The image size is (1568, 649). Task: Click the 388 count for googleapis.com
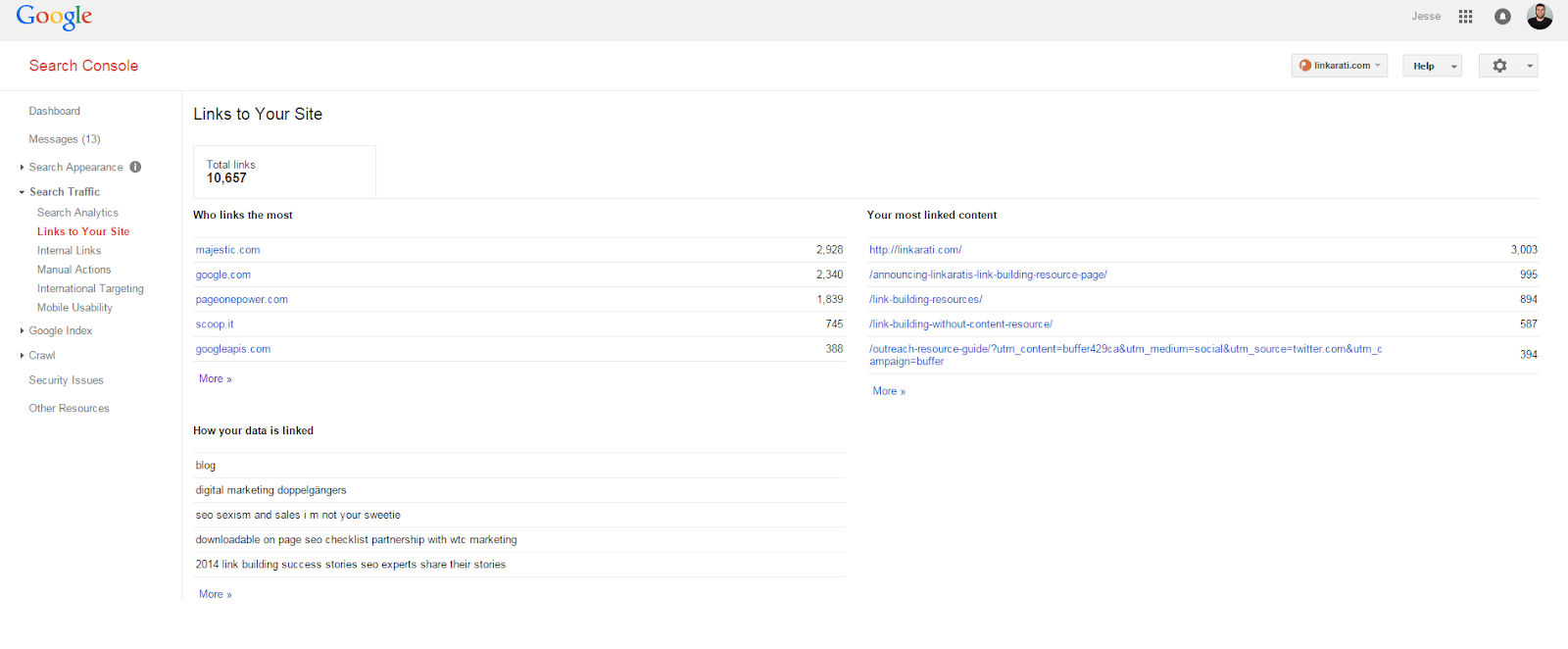[x=834, y=349]
